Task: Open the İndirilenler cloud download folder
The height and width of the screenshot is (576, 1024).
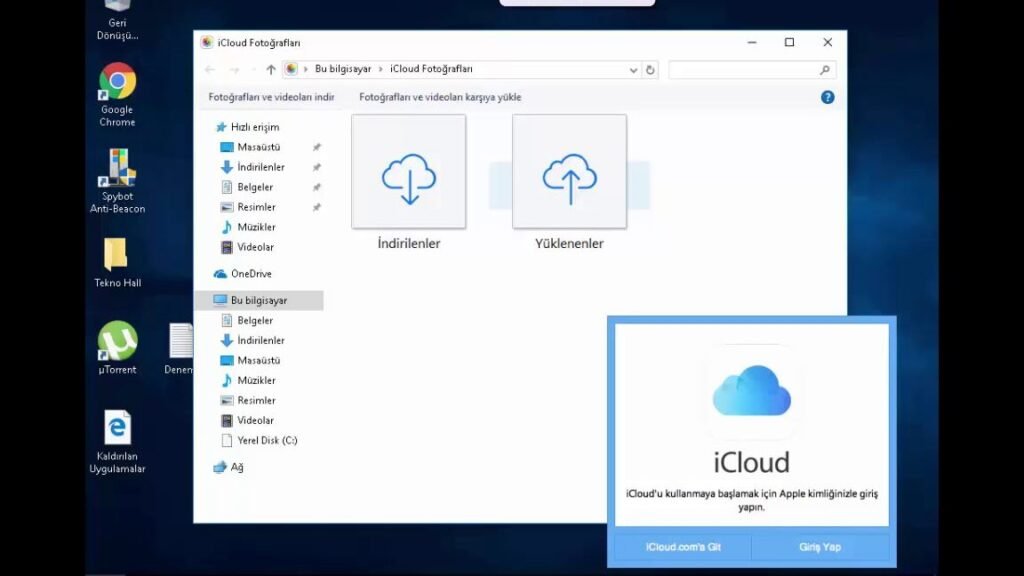Action: coord(409,172)
